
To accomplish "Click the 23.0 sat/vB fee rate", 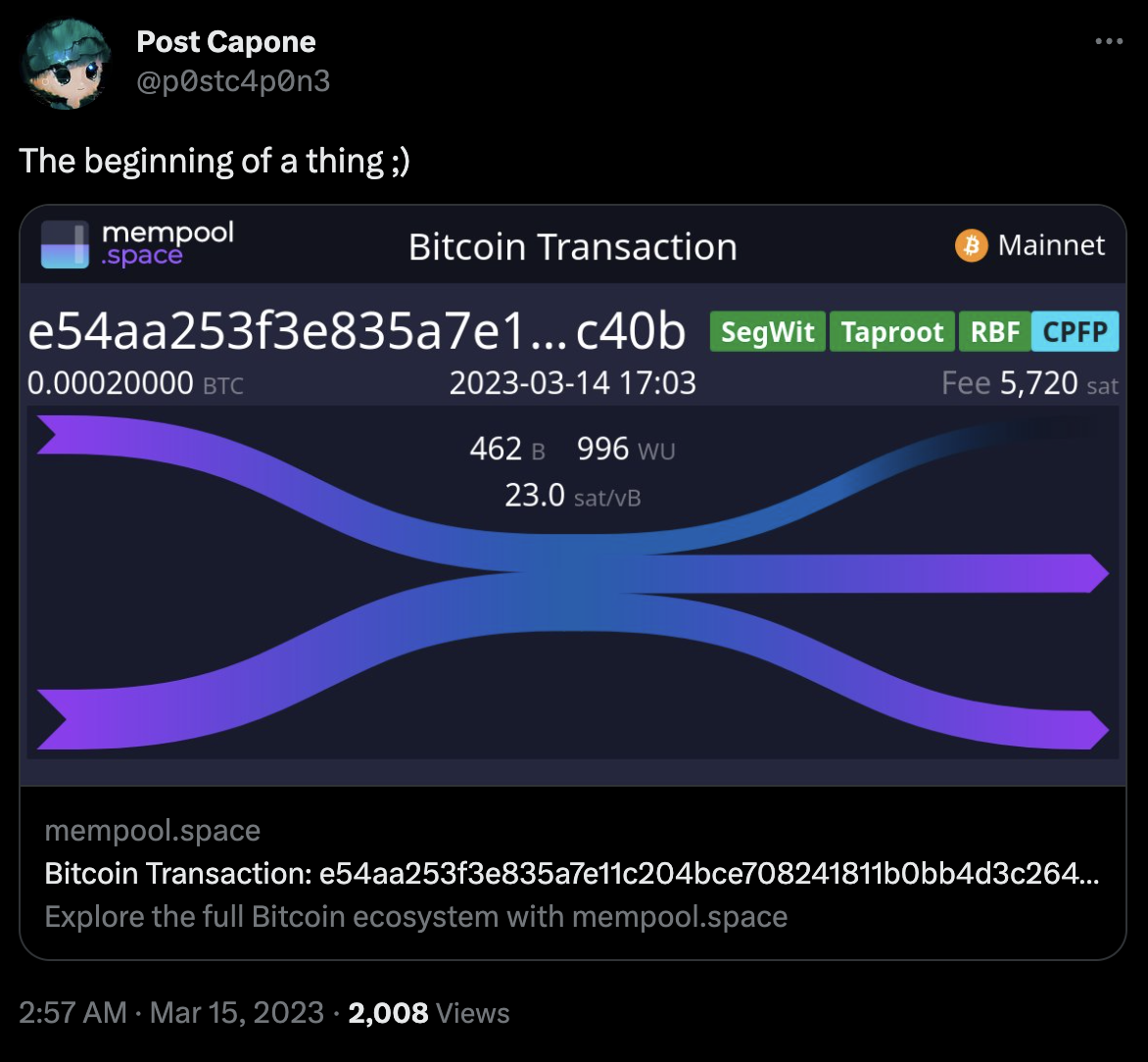I will pos(571,496).
